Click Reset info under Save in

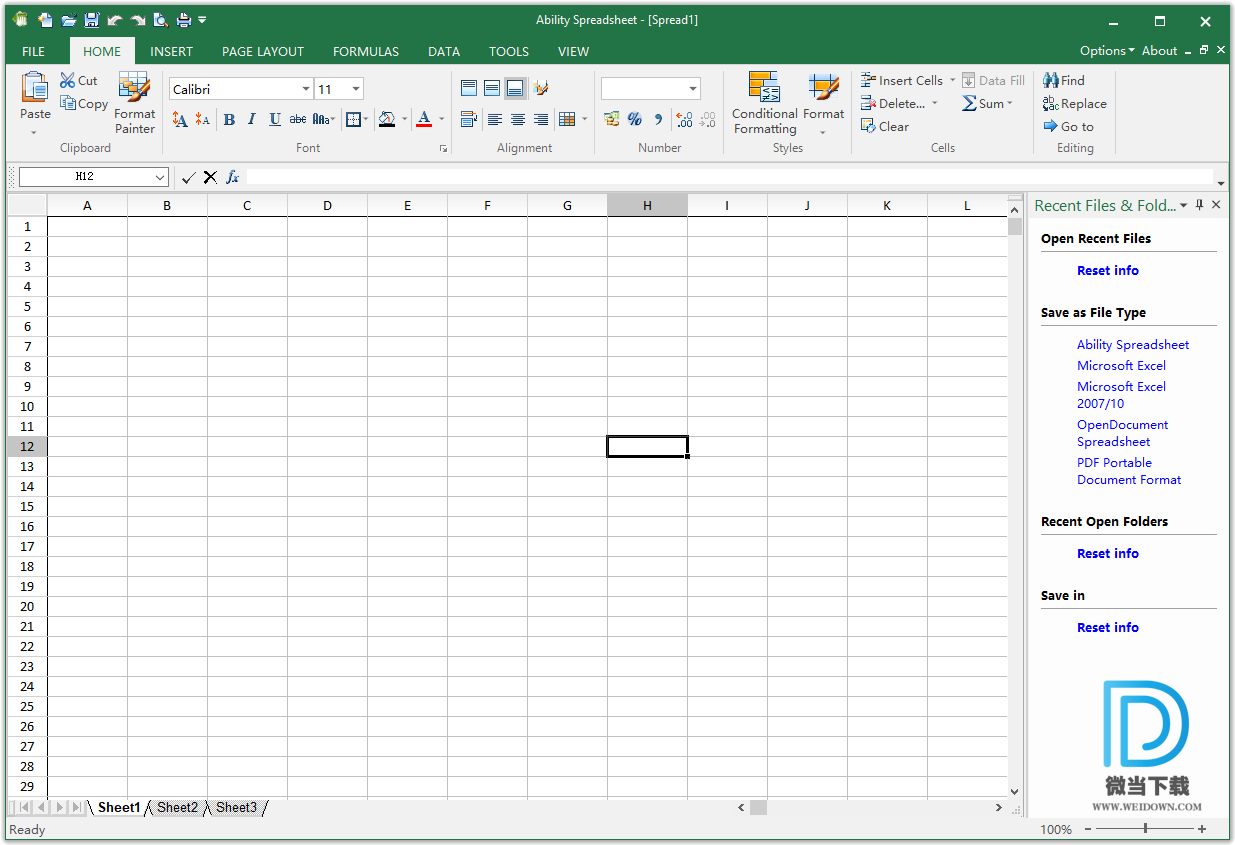(1107, 627)
